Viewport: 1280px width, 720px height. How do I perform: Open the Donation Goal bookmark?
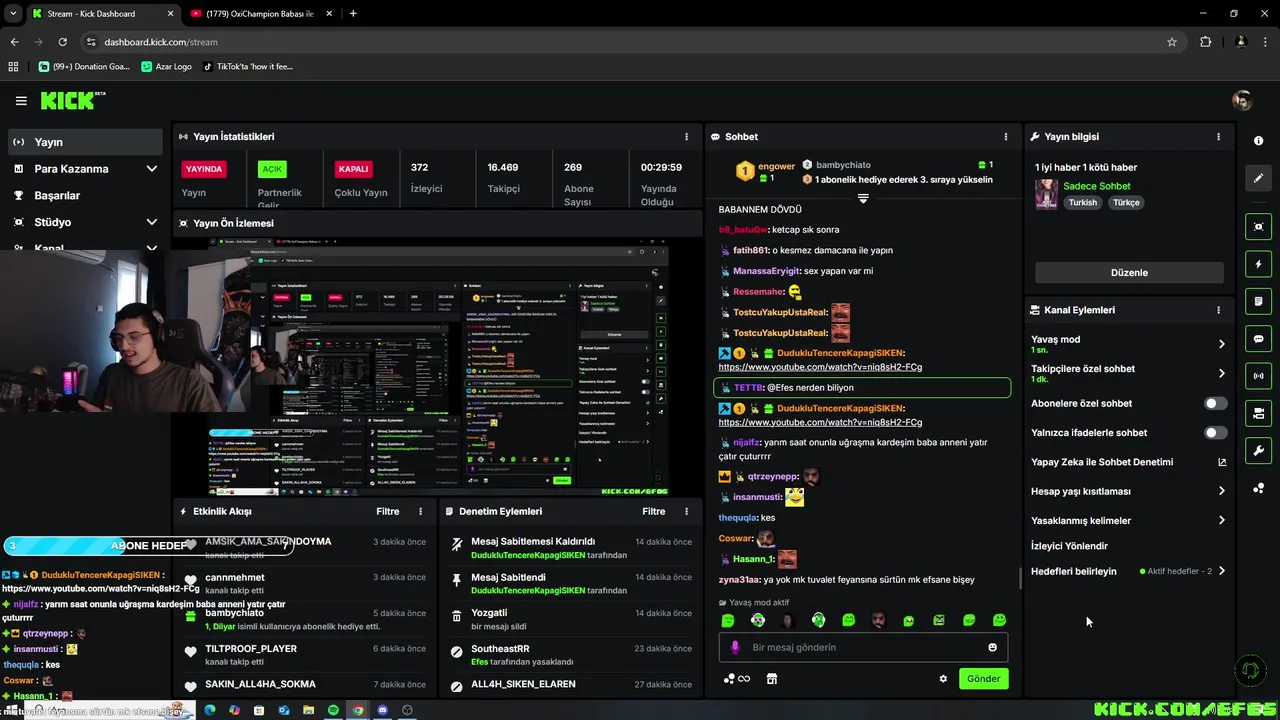(84, 67)
